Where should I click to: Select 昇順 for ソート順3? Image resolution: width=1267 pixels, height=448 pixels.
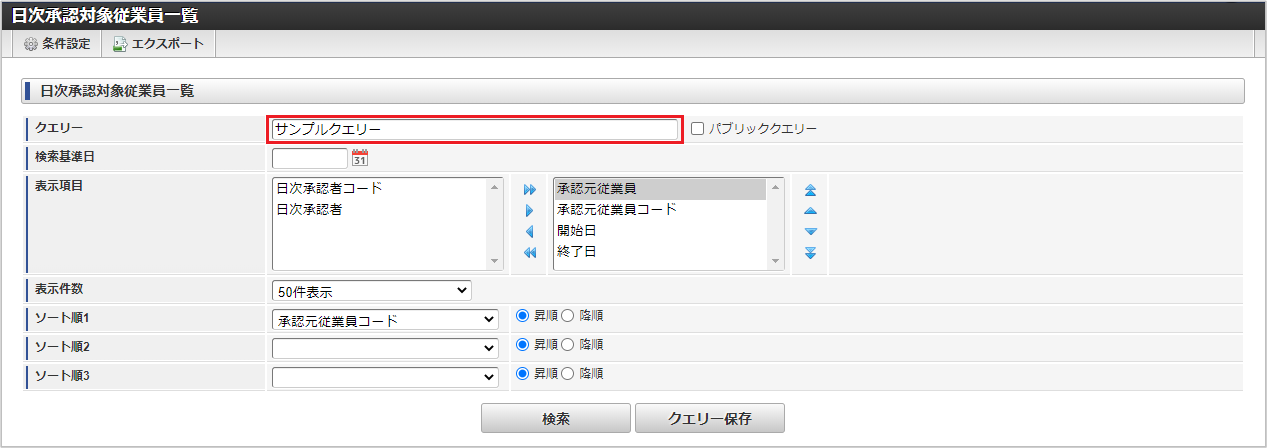pos(522,373)
